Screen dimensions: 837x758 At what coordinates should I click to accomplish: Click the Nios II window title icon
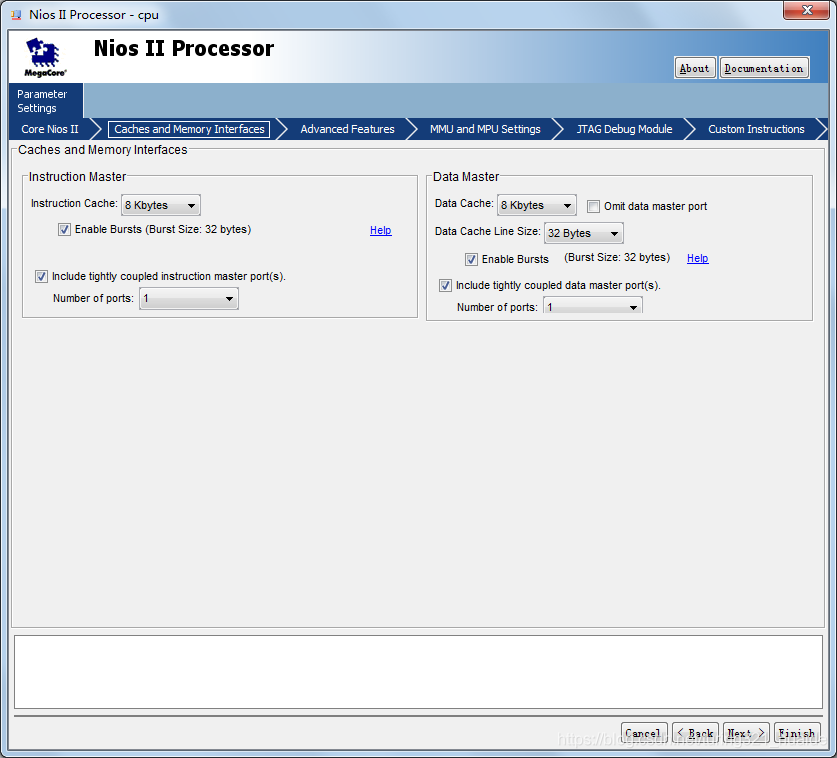pyautogui.click(x=17, y=15)
